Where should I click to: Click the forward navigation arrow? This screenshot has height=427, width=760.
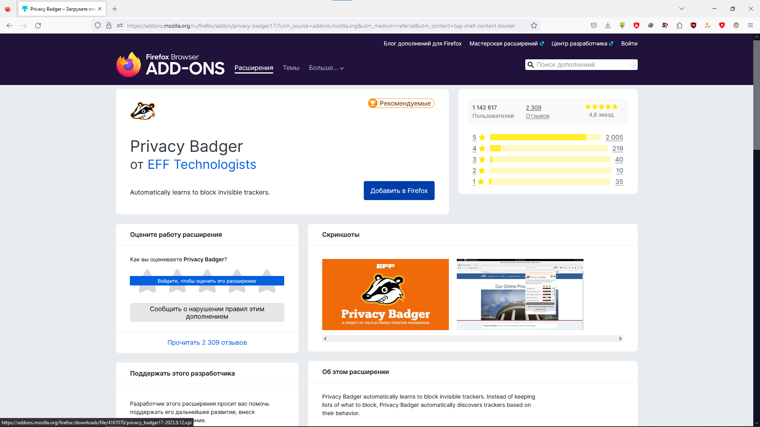[24, 26]
